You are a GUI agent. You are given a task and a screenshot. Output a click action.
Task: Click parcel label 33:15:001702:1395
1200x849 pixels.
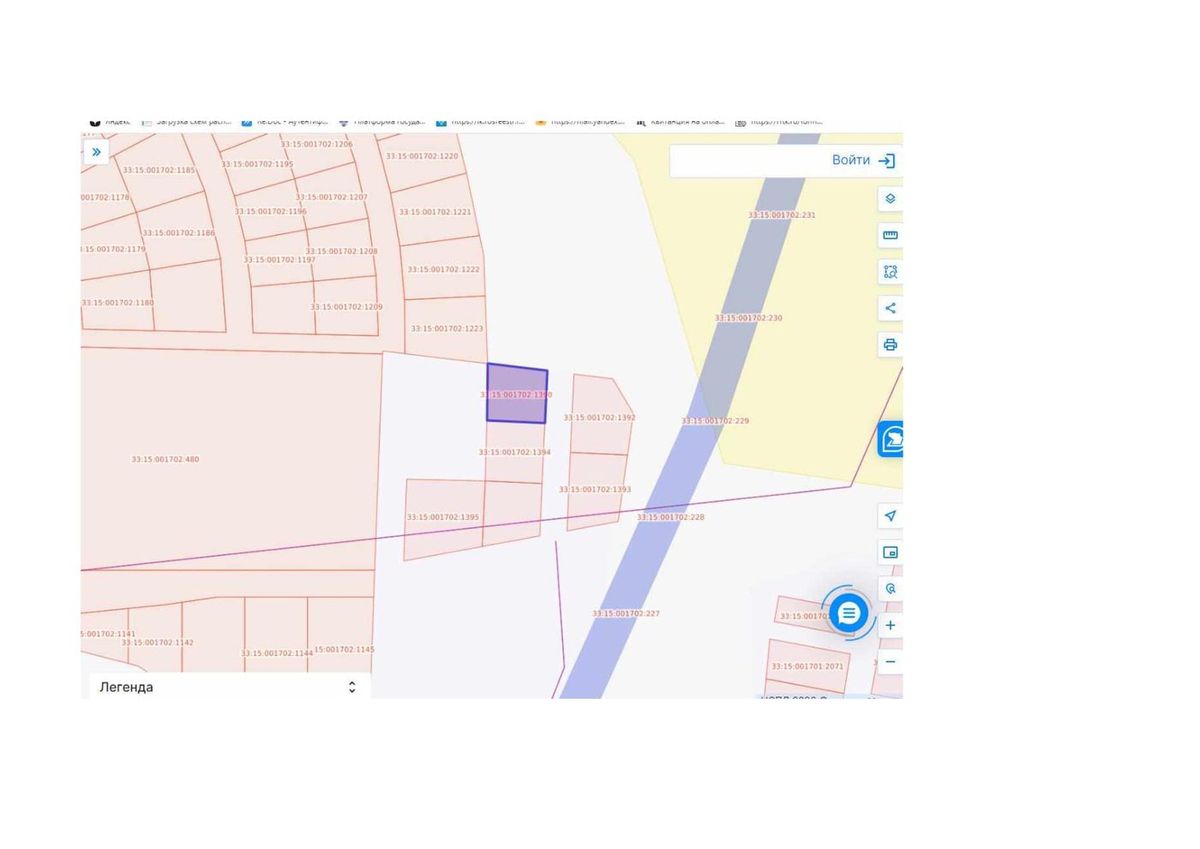[443, 517]
